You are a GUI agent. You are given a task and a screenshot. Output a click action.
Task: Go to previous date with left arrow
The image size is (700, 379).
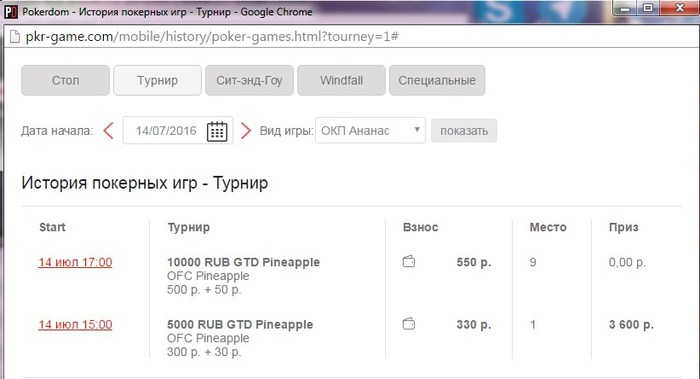tap(108, 131)
